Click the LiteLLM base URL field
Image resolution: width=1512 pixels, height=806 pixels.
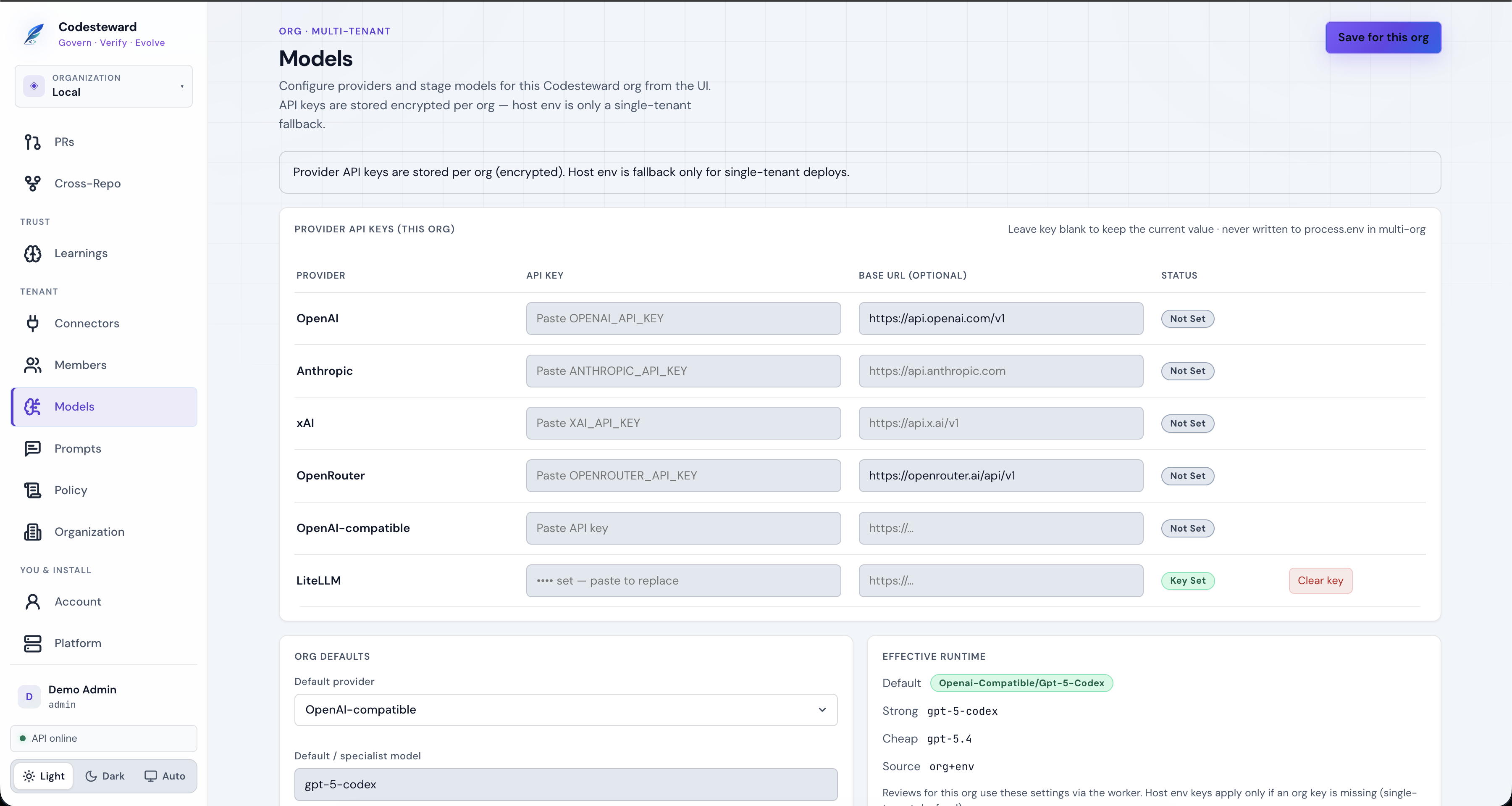click(x=1001, y=581)
